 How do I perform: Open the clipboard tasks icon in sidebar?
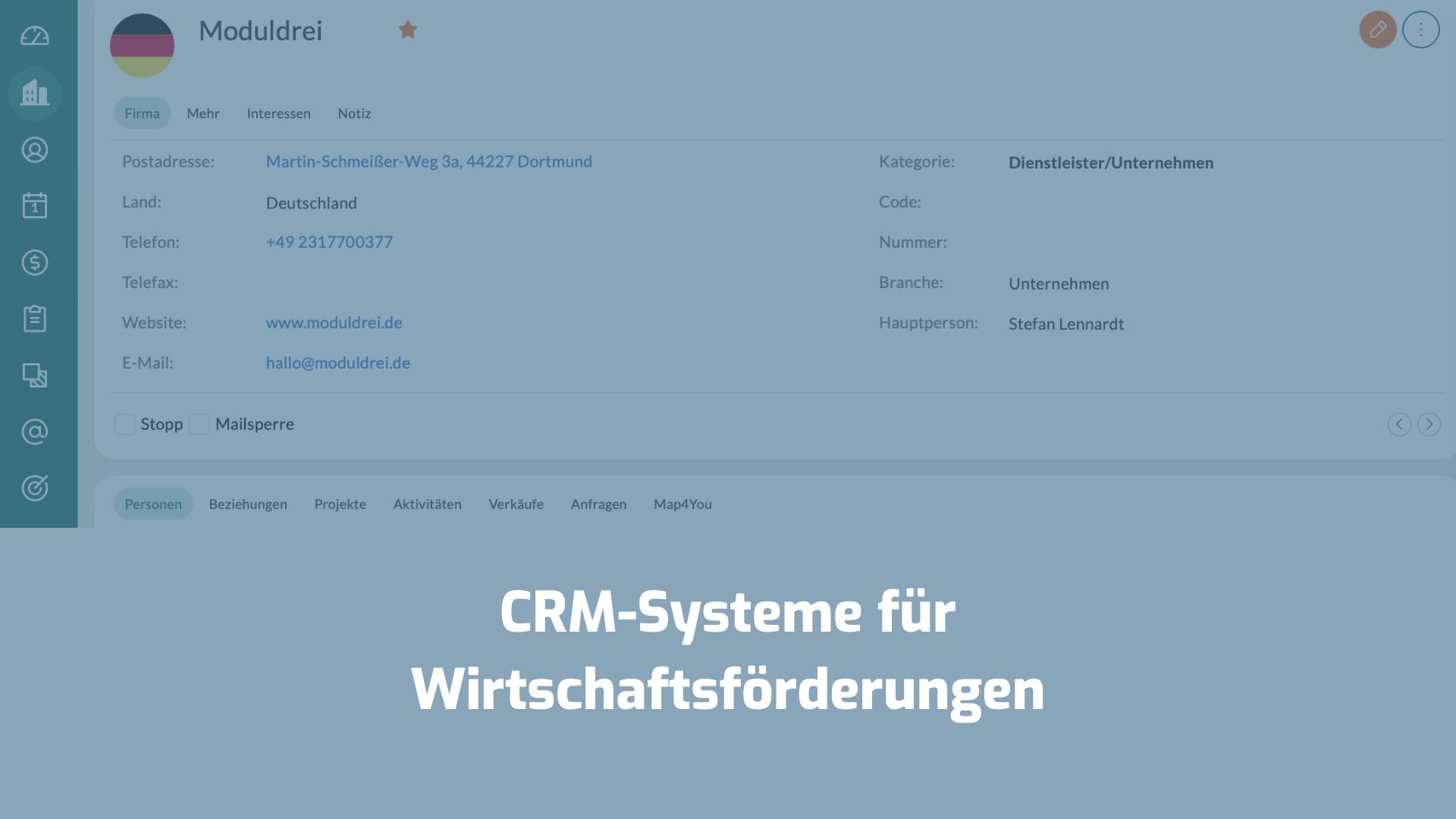point(35,318)
